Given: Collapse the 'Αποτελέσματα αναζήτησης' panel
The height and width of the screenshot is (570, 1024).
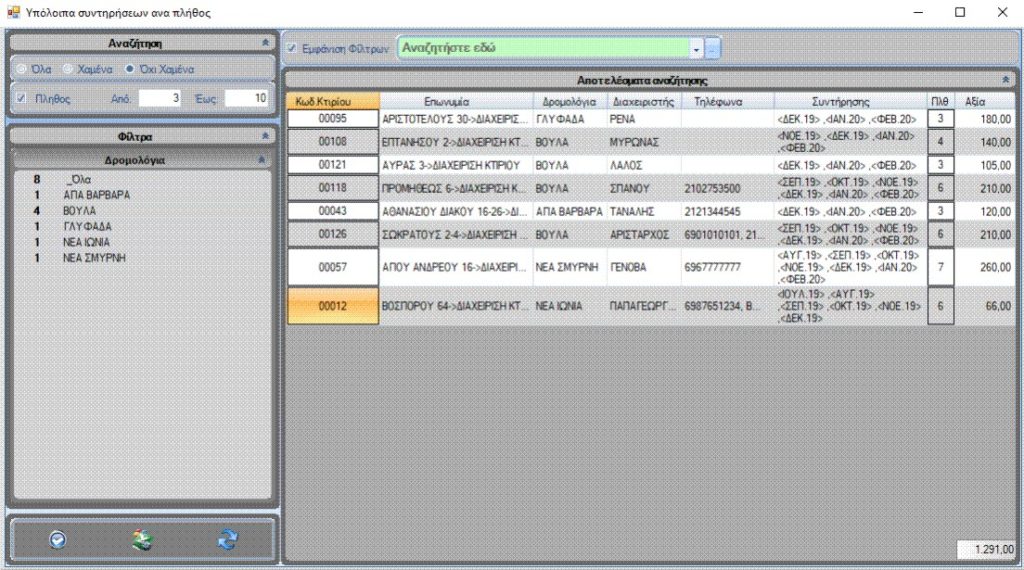Looking at the screenshot, I should coord(1005,79).
